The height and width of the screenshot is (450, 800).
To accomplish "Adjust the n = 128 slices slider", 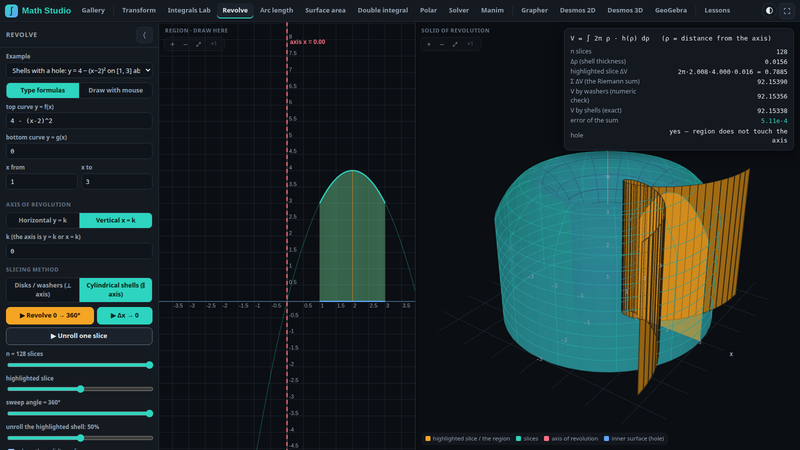I will tap(79, 365).
